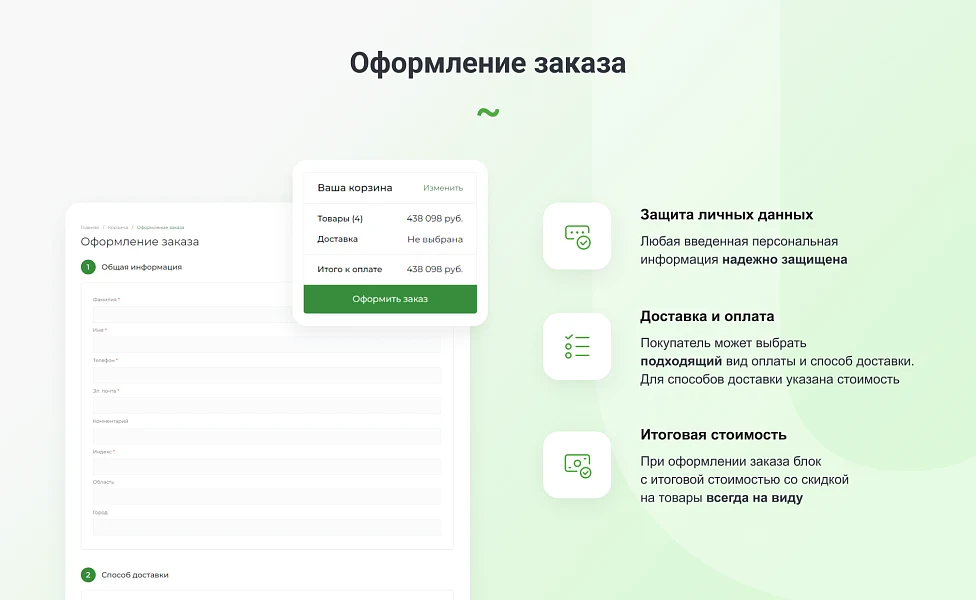Click the large Оформление заказа page title
Viewport: 976px width, 600px height.
[x=487, y=63]
